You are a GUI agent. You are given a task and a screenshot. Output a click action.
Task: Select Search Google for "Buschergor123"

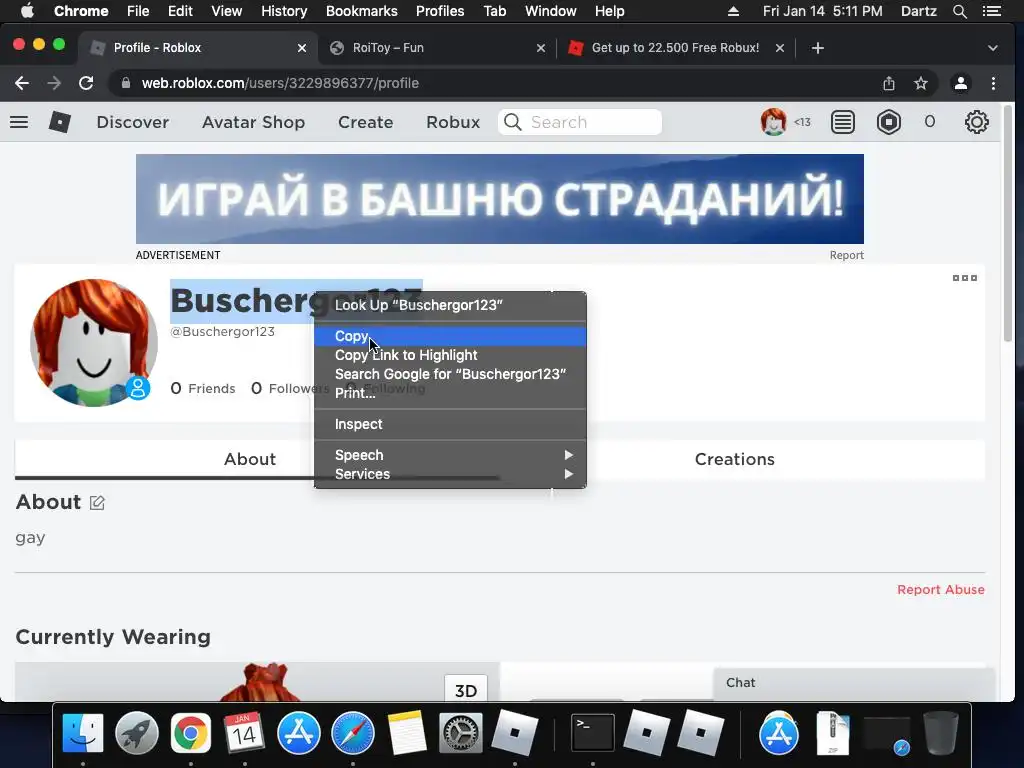[x=450, y=374]
